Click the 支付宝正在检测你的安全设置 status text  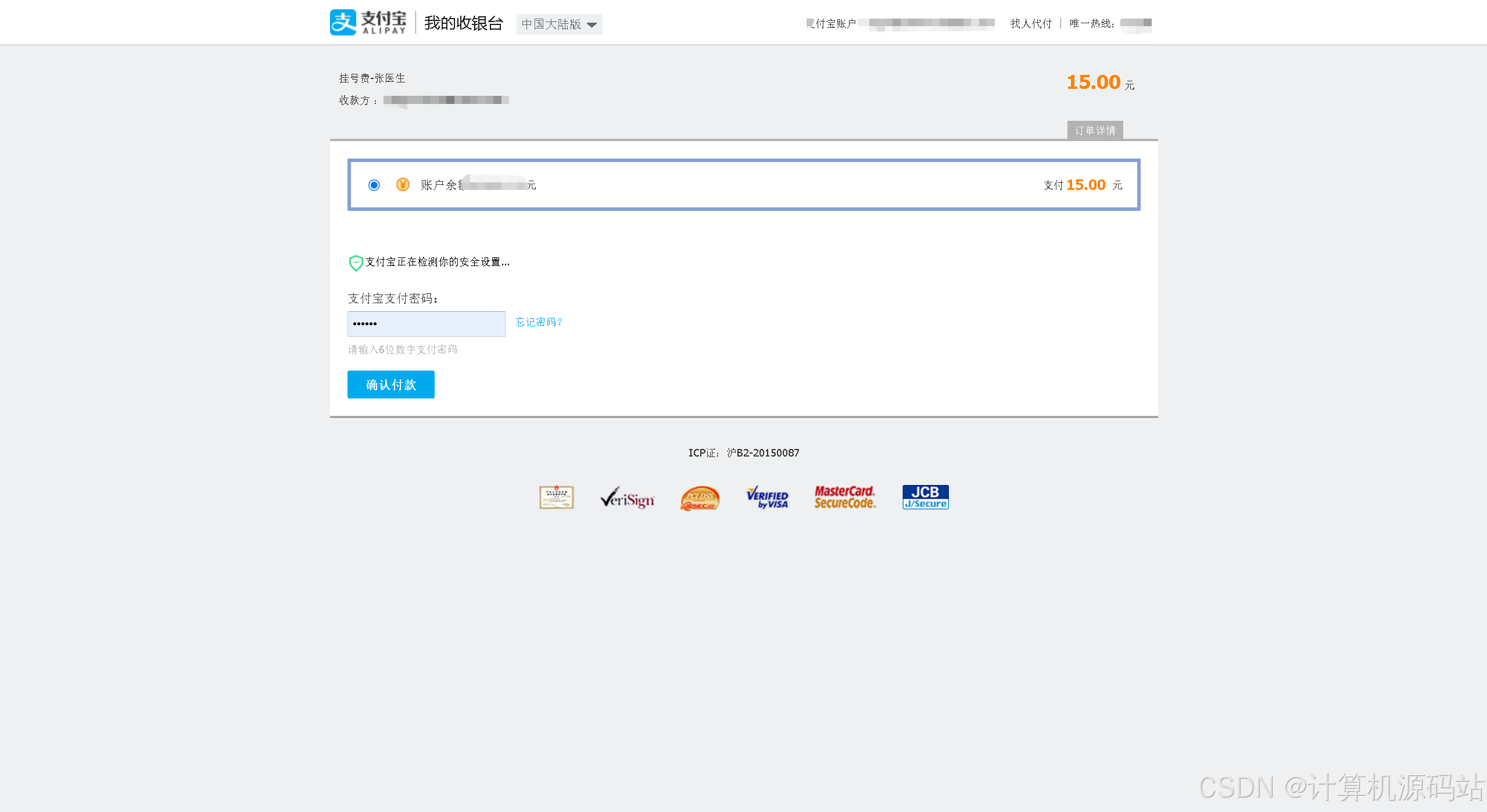(438, 263)
